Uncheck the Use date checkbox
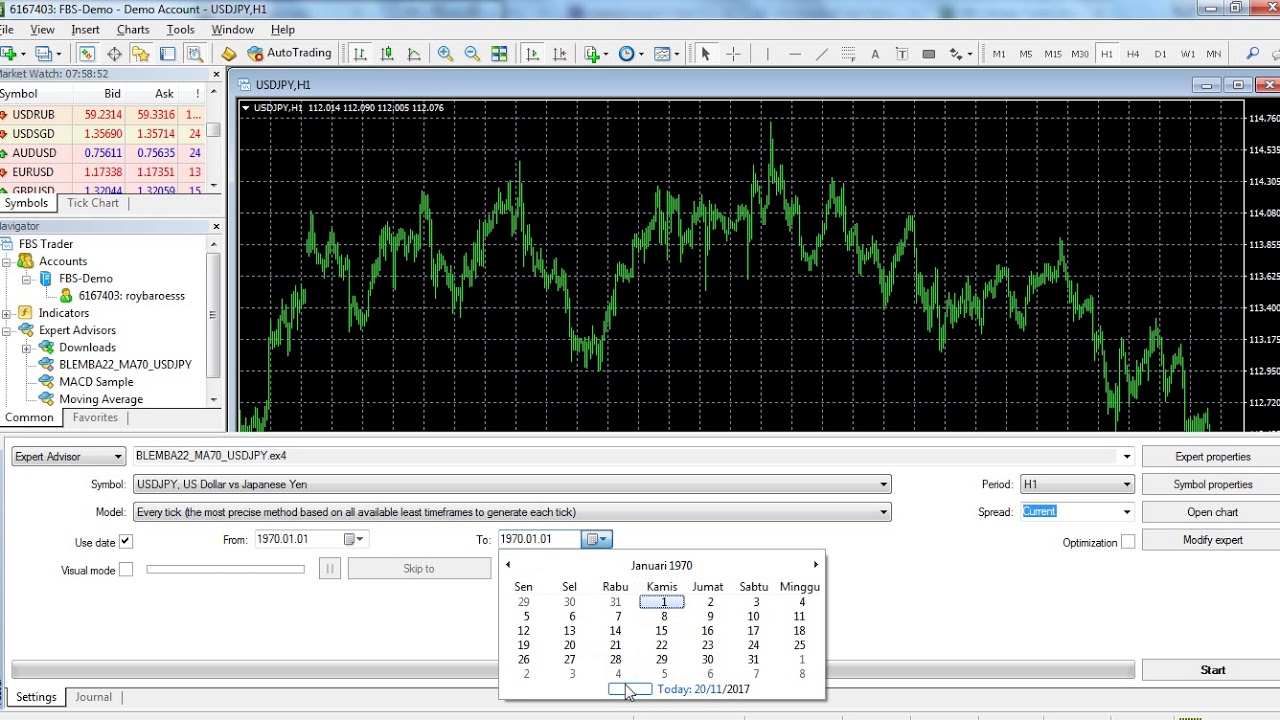The width and height of the screenshot is (1280, 720). (x=126, y=542)
